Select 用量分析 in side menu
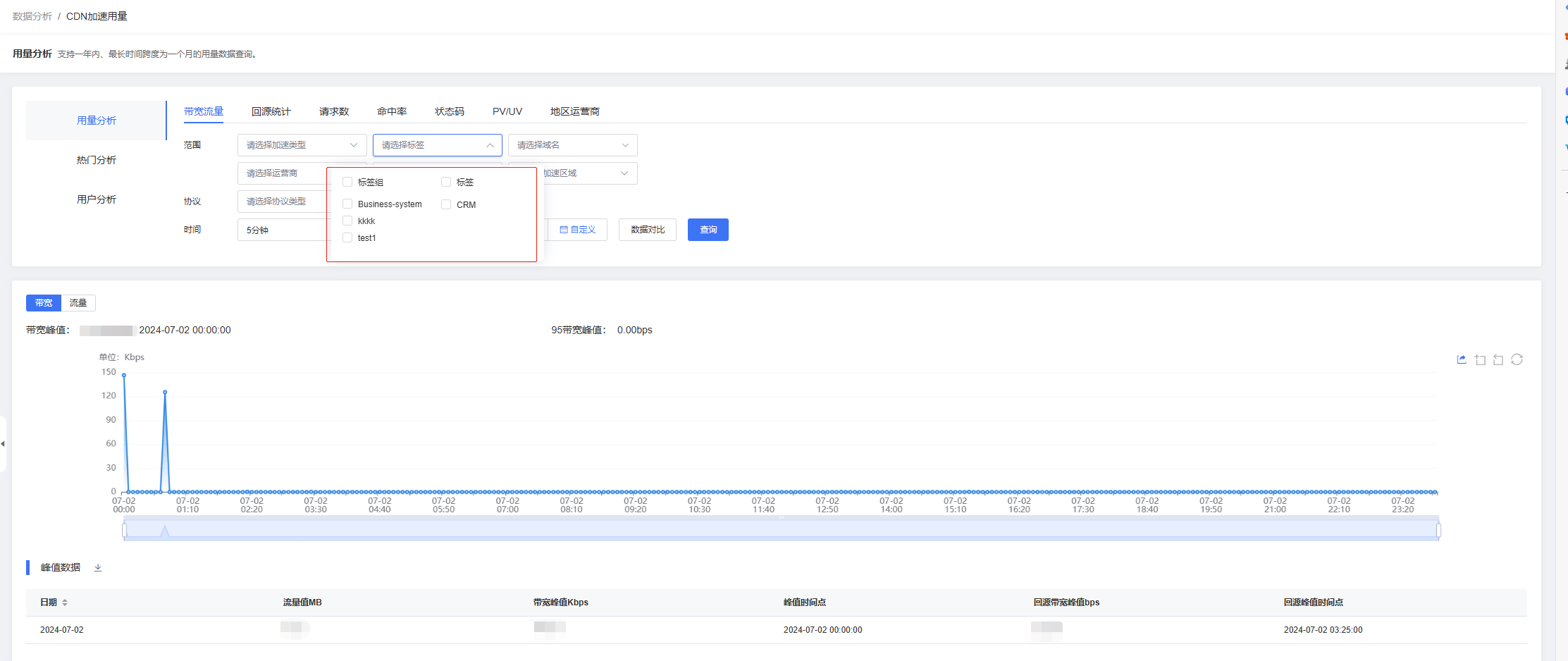1568x661 pixels. tap(97, 121)
